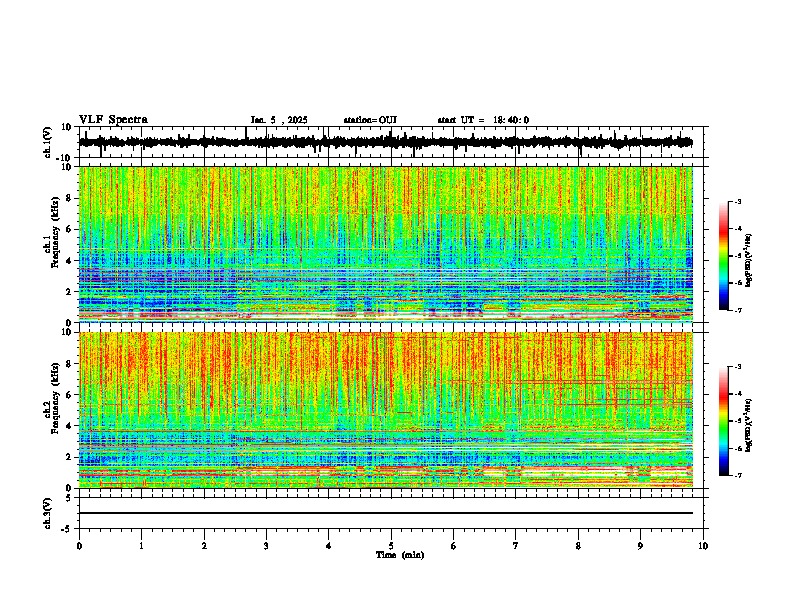Viewport: 792px width, 612px height.
Task: Click the "-7" label on ch.1 color bar
Action: (738, 310)
